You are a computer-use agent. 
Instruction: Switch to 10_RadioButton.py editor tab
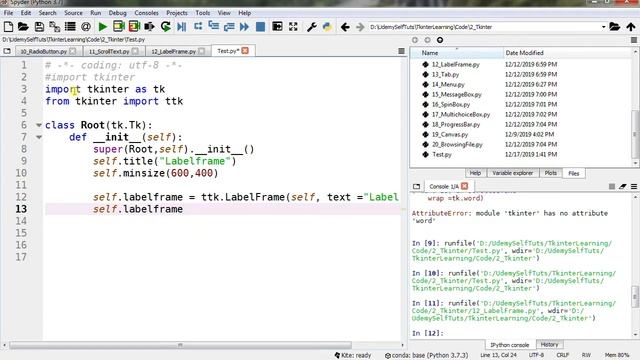tap(43, 51)
